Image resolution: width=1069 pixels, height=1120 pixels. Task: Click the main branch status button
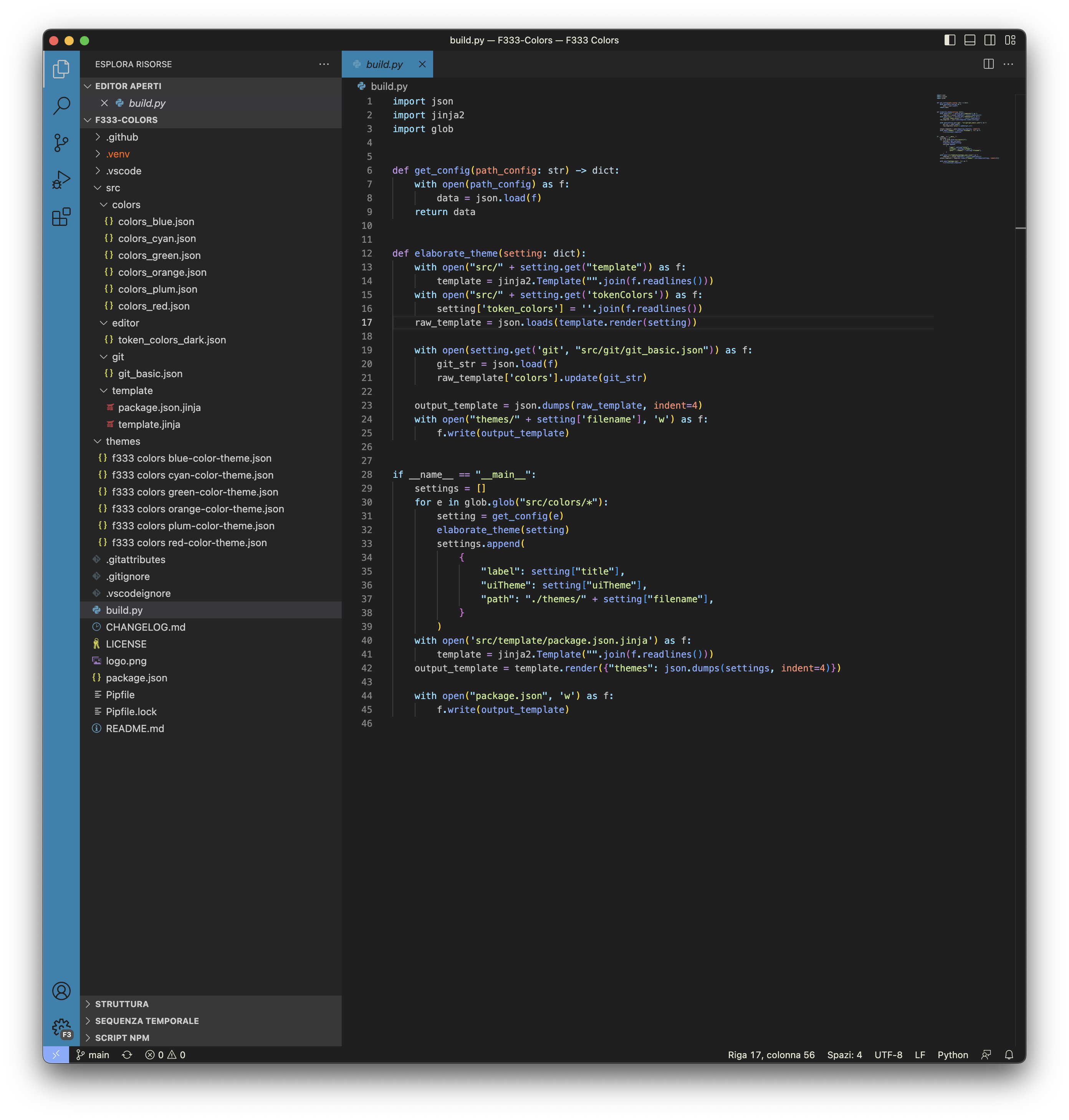(x=93, y=1055)
